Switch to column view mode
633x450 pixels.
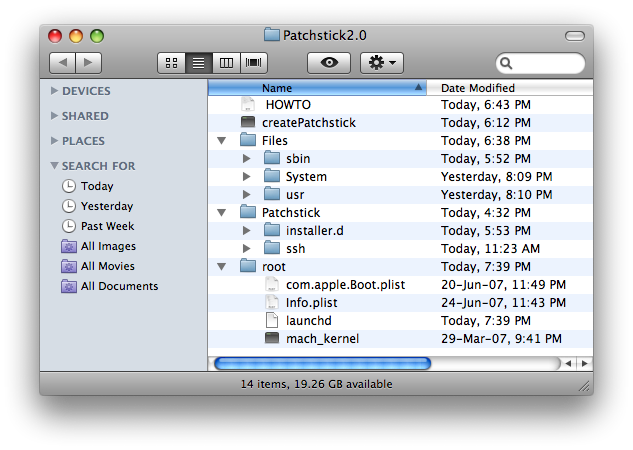pyautogui.click(x=226, y=63)
